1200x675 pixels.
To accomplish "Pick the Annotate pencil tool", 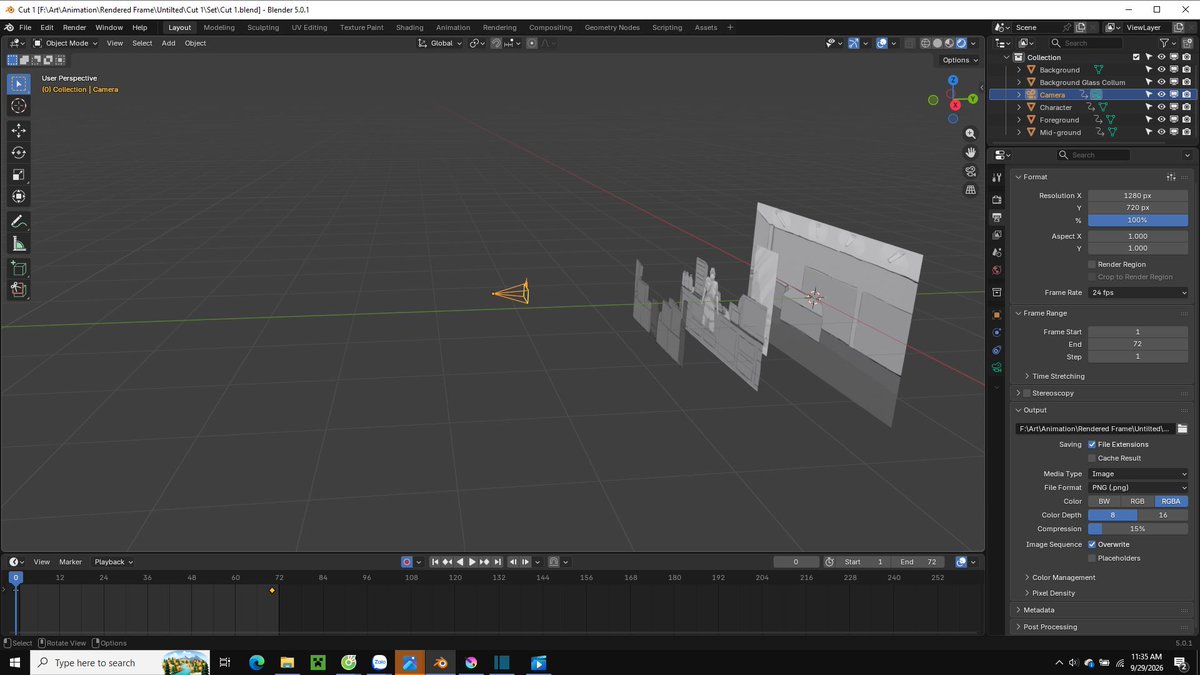I will tap(19, 222).
